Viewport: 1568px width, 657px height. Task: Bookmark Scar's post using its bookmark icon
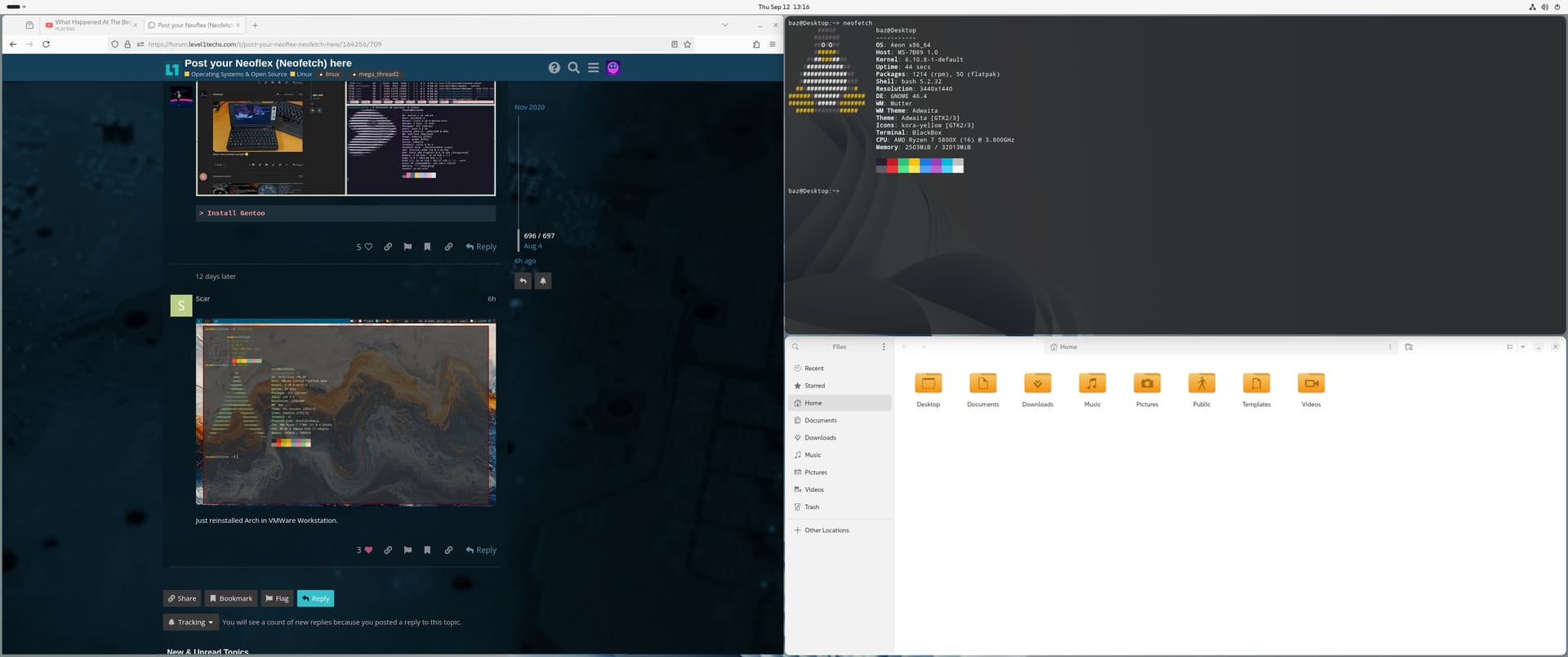coord(427,550)
